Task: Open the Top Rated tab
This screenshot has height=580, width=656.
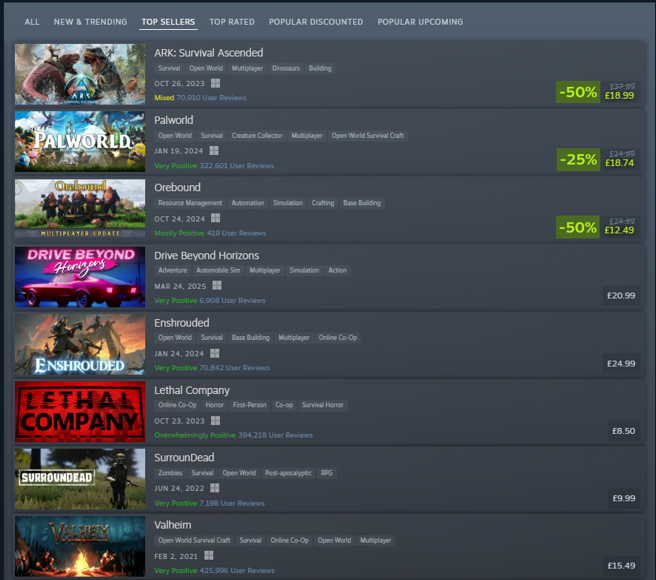Action: [232, 22]
